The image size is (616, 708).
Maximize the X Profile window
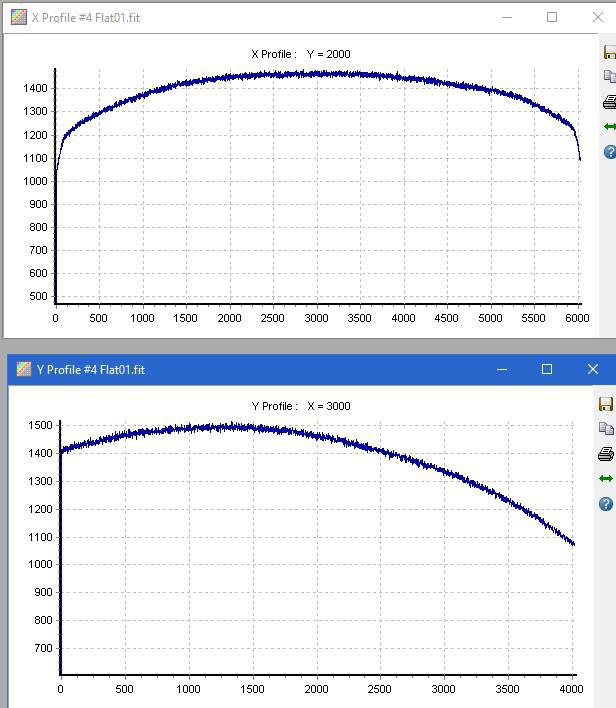[x=552, y=17]
